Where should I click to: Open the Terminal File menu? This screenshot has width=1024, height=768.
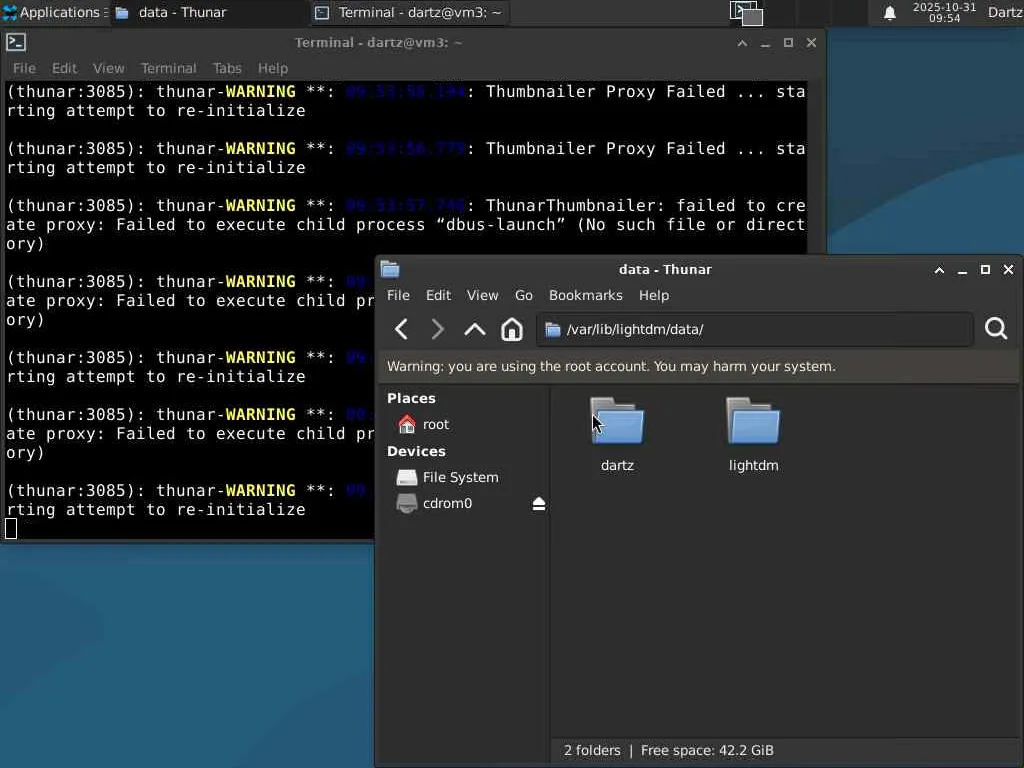(x=24, y=68)
